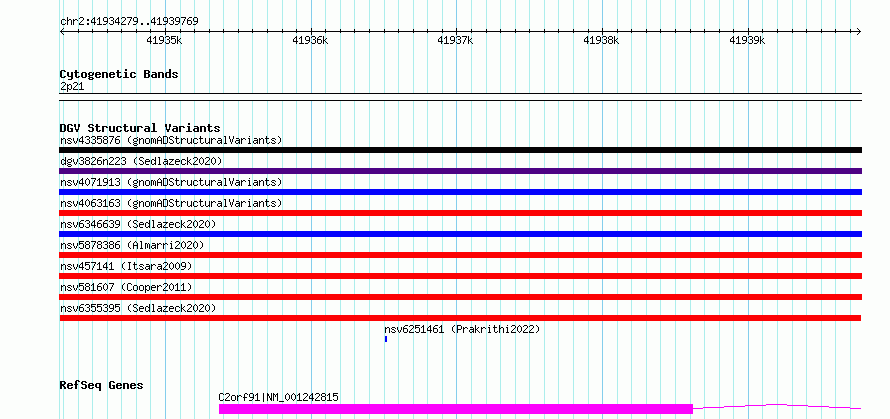Click the right arrow of the ruler
The width and height of the screenshot is (890, 419).
pos(859,31)
